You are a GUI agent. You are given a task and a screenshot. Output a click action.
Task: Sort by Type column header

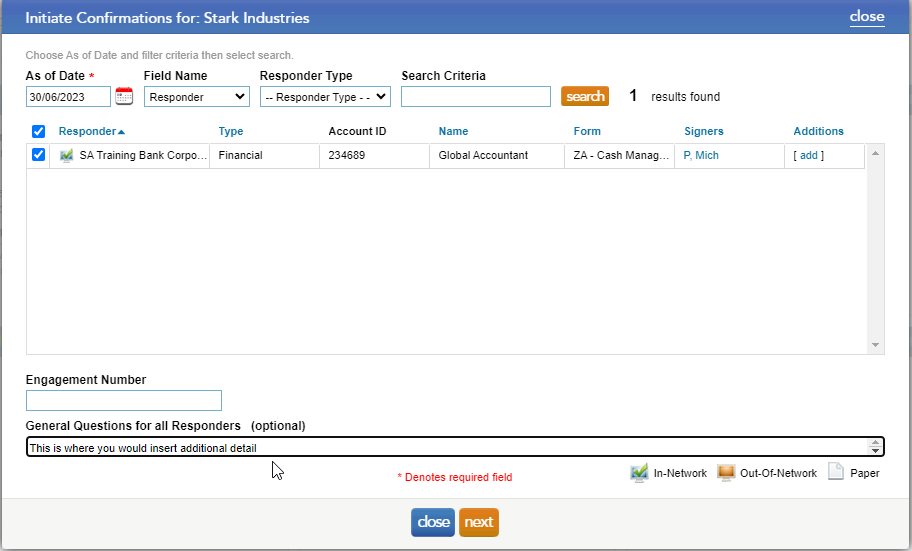[x=231, y=131]
